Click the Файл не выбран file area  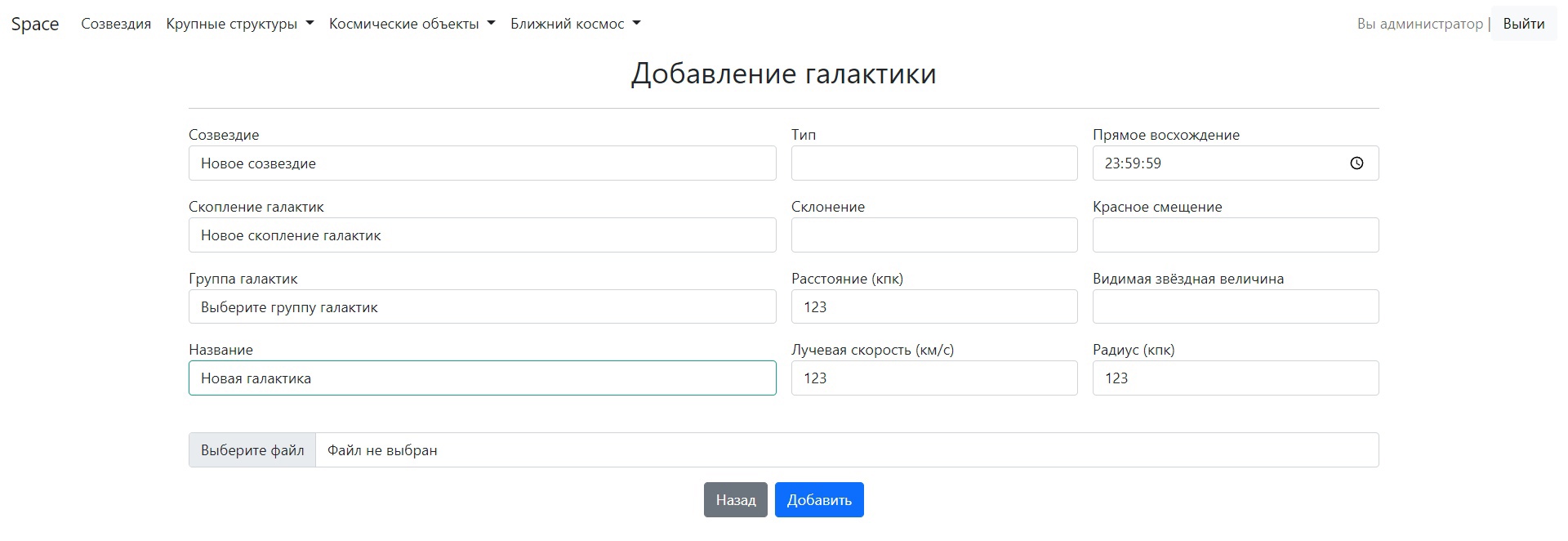point(847,450)
